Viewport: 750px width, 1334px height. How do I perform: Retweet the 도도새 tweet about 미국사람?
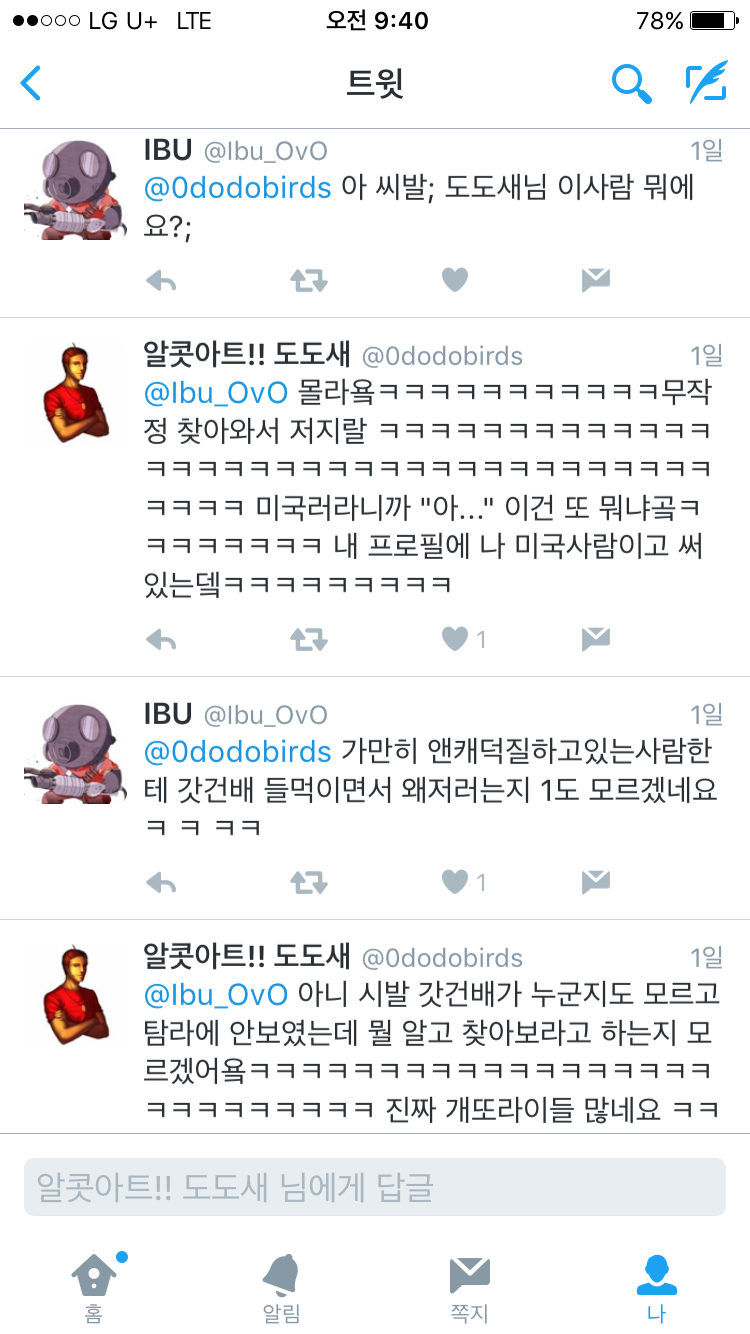pyautogui.click(x=309, y=639)
